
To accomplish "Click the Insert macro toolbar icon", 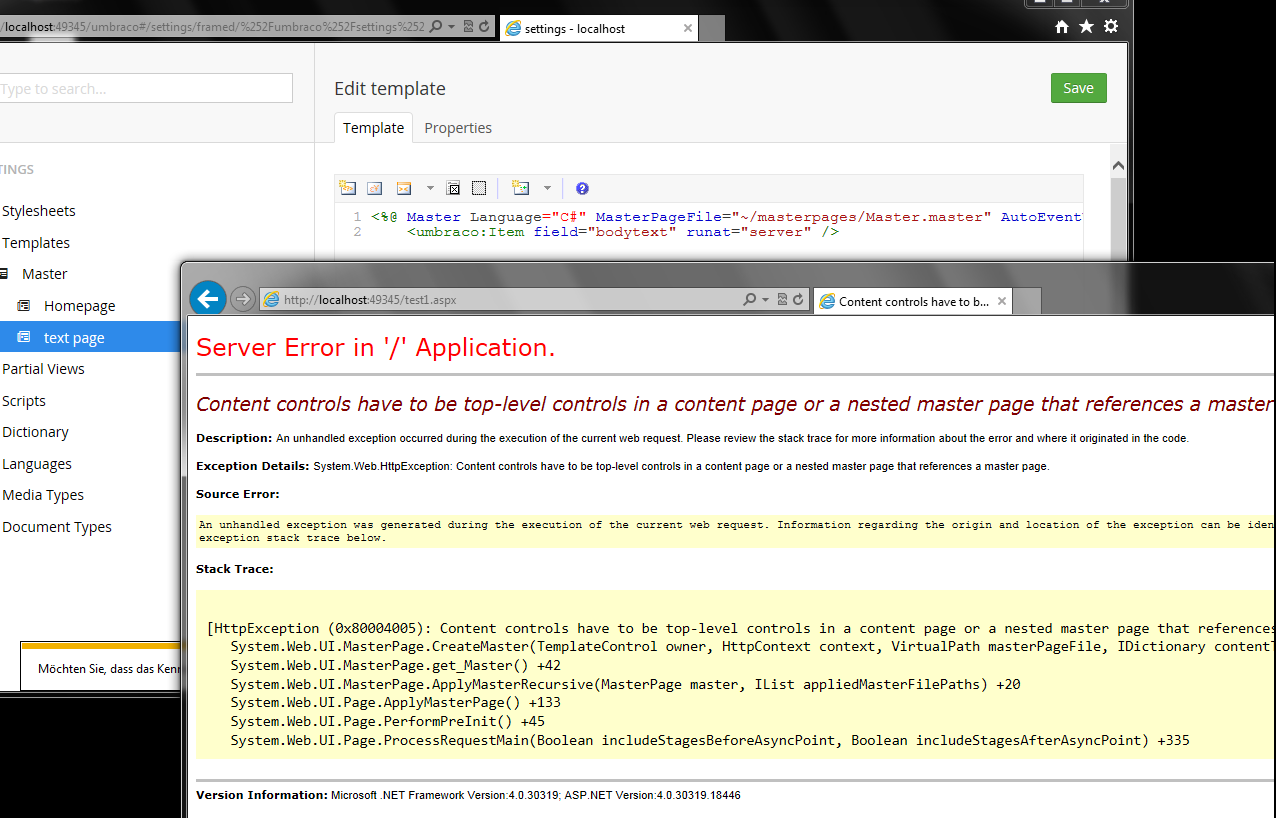I will click(404, 188).
